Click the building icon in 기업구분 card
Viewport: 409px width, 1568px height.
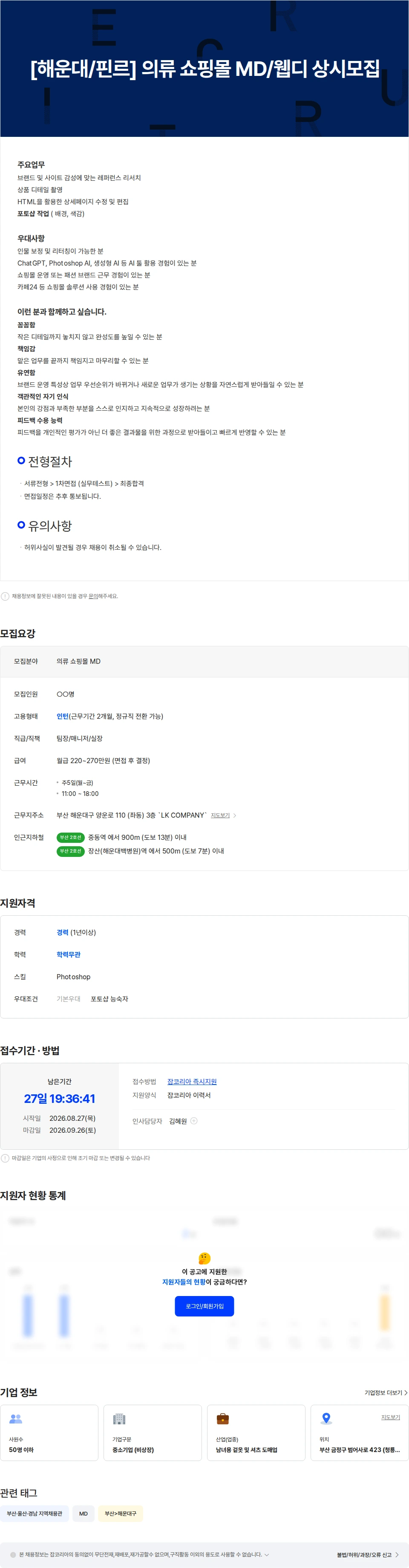click(x=119, y=1419)
